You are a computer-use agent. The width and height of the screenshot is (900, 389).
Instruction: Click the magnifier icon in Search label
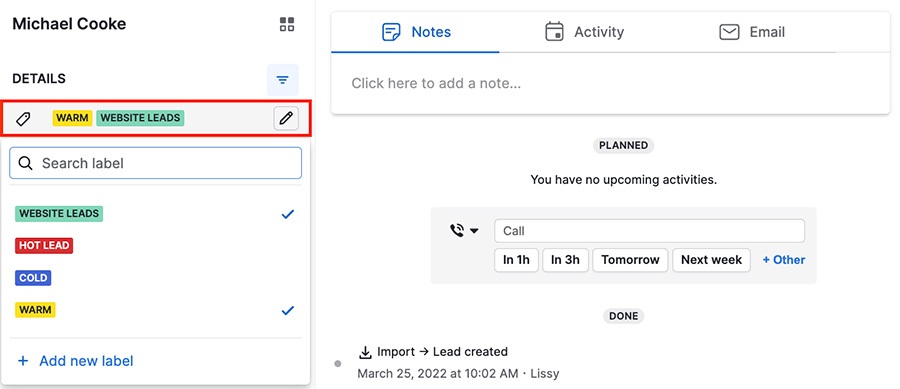pyautogui.click(x=25, y=164)
